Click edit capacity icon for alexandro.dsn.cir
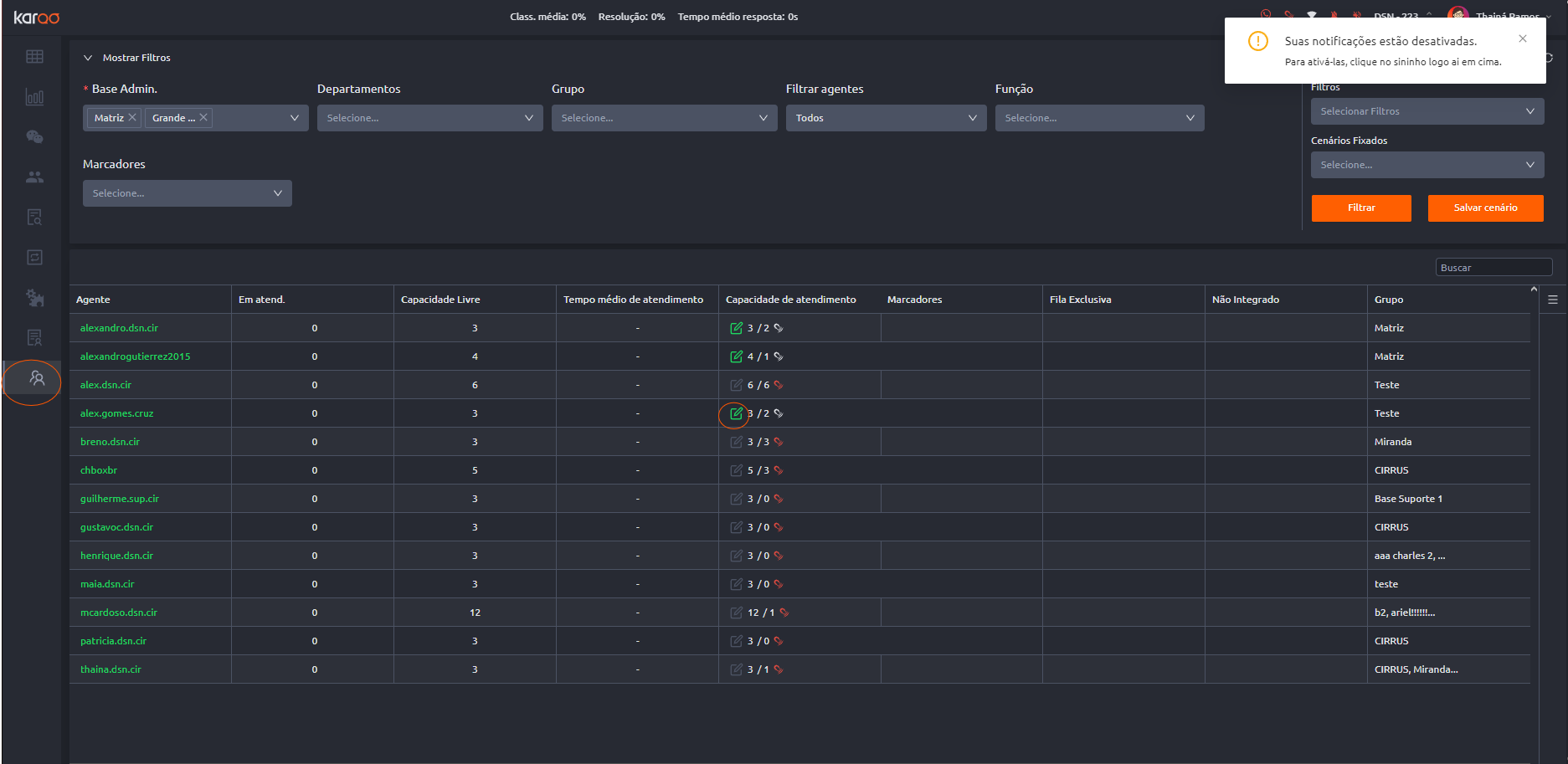The image size is (1568, 764). pyautogui.click(x=736, y=328)
